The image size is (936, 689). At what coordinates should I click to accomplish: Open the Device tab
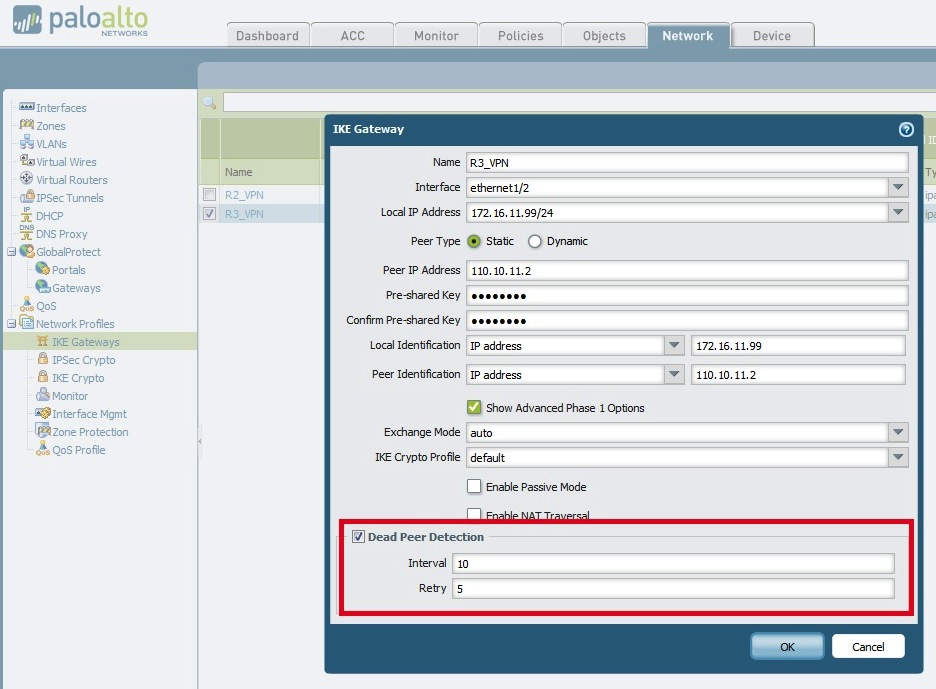pos(772,35)
